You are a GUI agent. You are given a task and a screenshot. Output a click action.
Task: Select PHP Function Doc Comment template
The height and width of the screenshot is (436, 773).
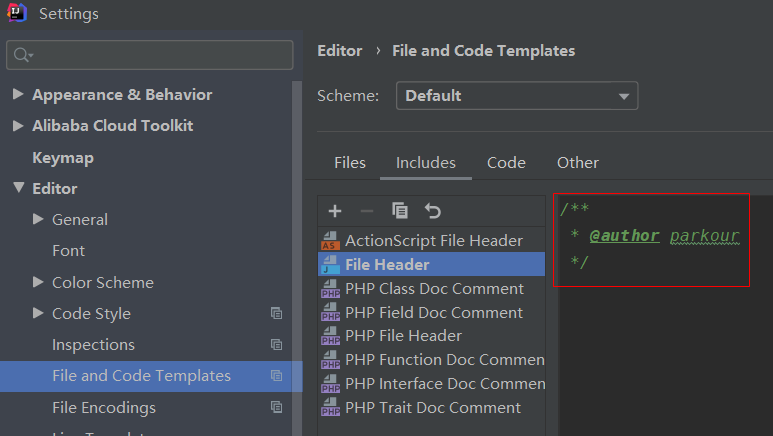[431, 360]
